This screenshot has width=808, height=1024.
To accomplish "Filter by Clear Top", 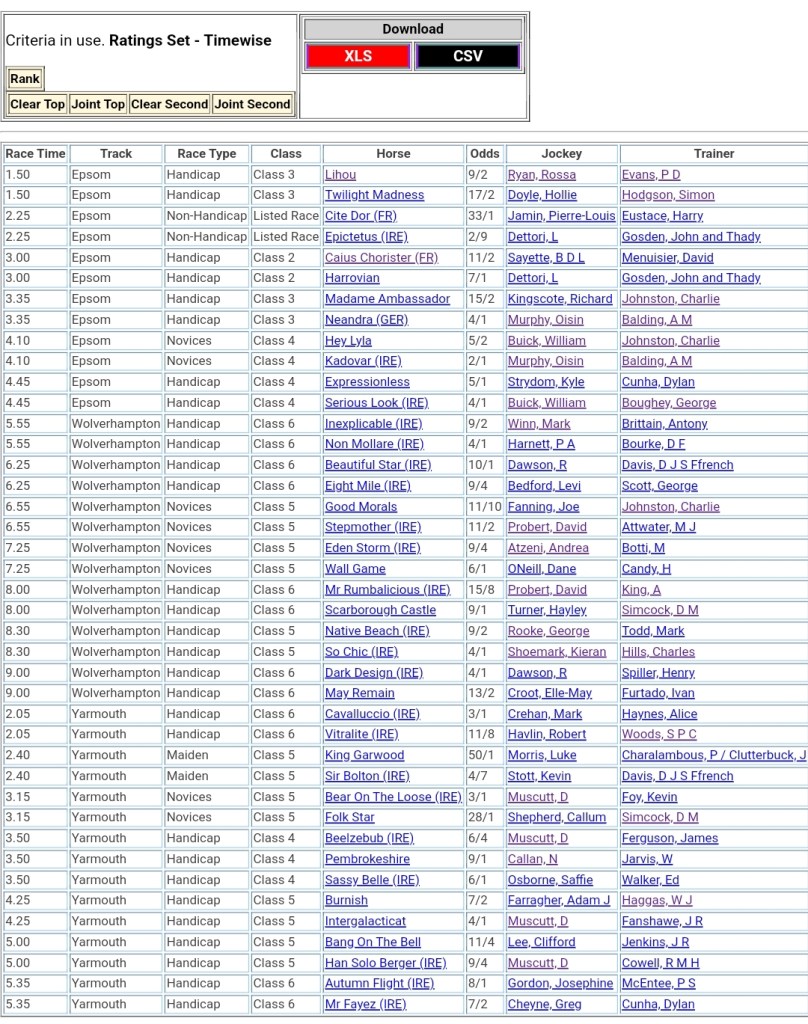I will coord(37,104).
